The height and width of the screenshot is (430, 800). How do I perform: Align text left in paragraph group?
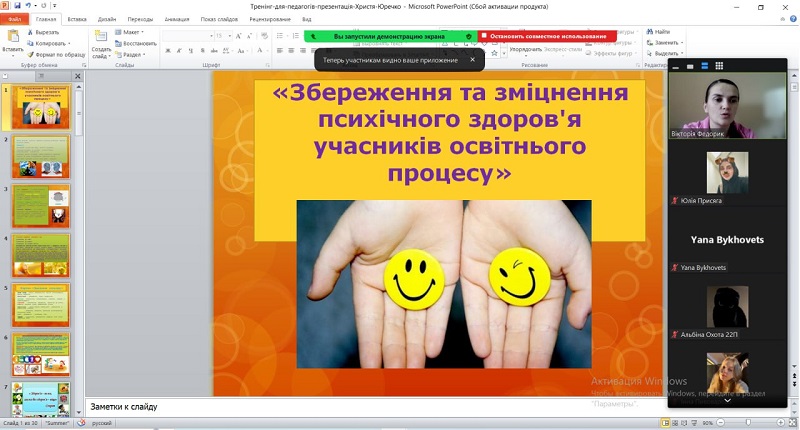280,50
